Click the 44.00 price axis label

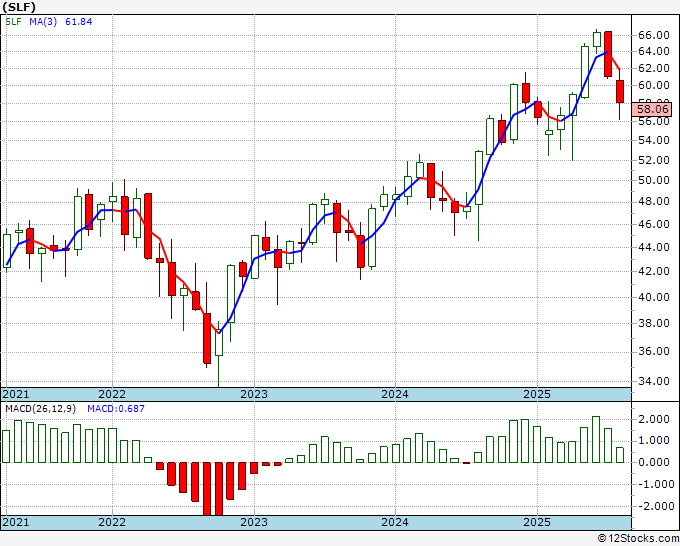click(x=654, y=247)
